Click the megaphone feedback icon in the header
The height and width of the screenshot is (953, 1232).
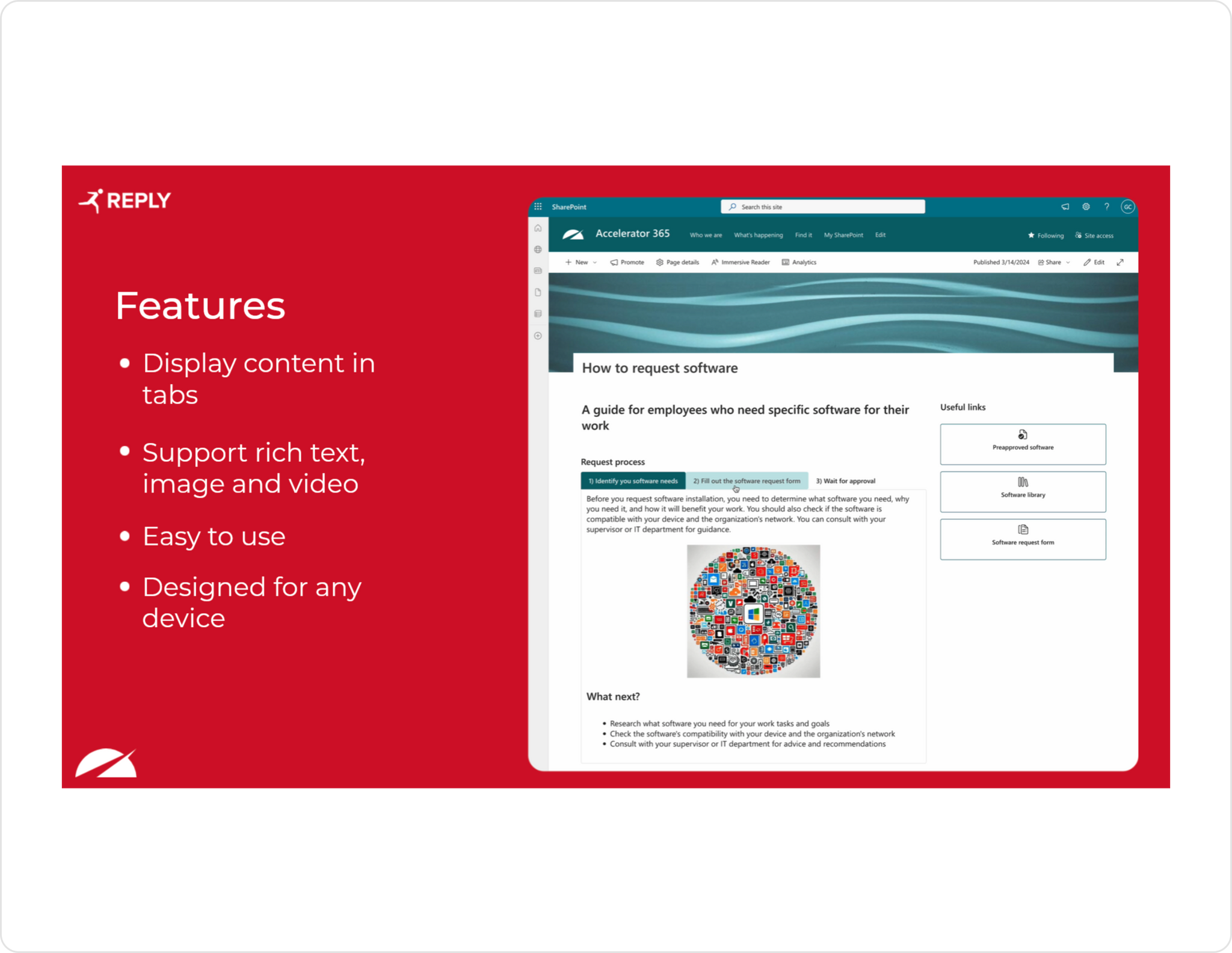1065,206
